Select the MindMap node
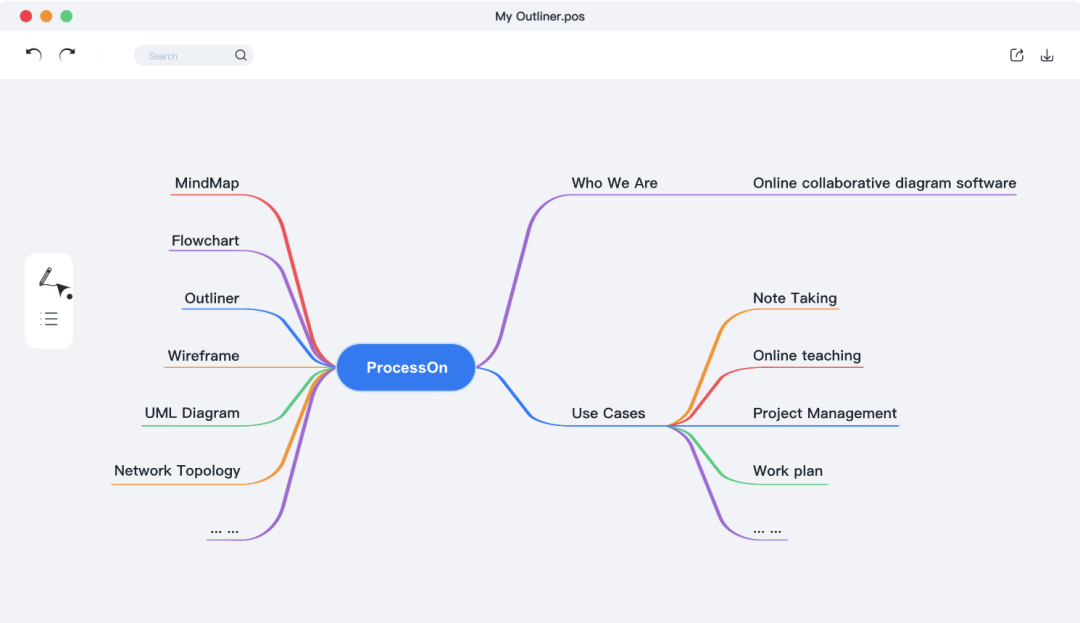The width and height of the screenshot is (1080, 623). coord(207,183)
